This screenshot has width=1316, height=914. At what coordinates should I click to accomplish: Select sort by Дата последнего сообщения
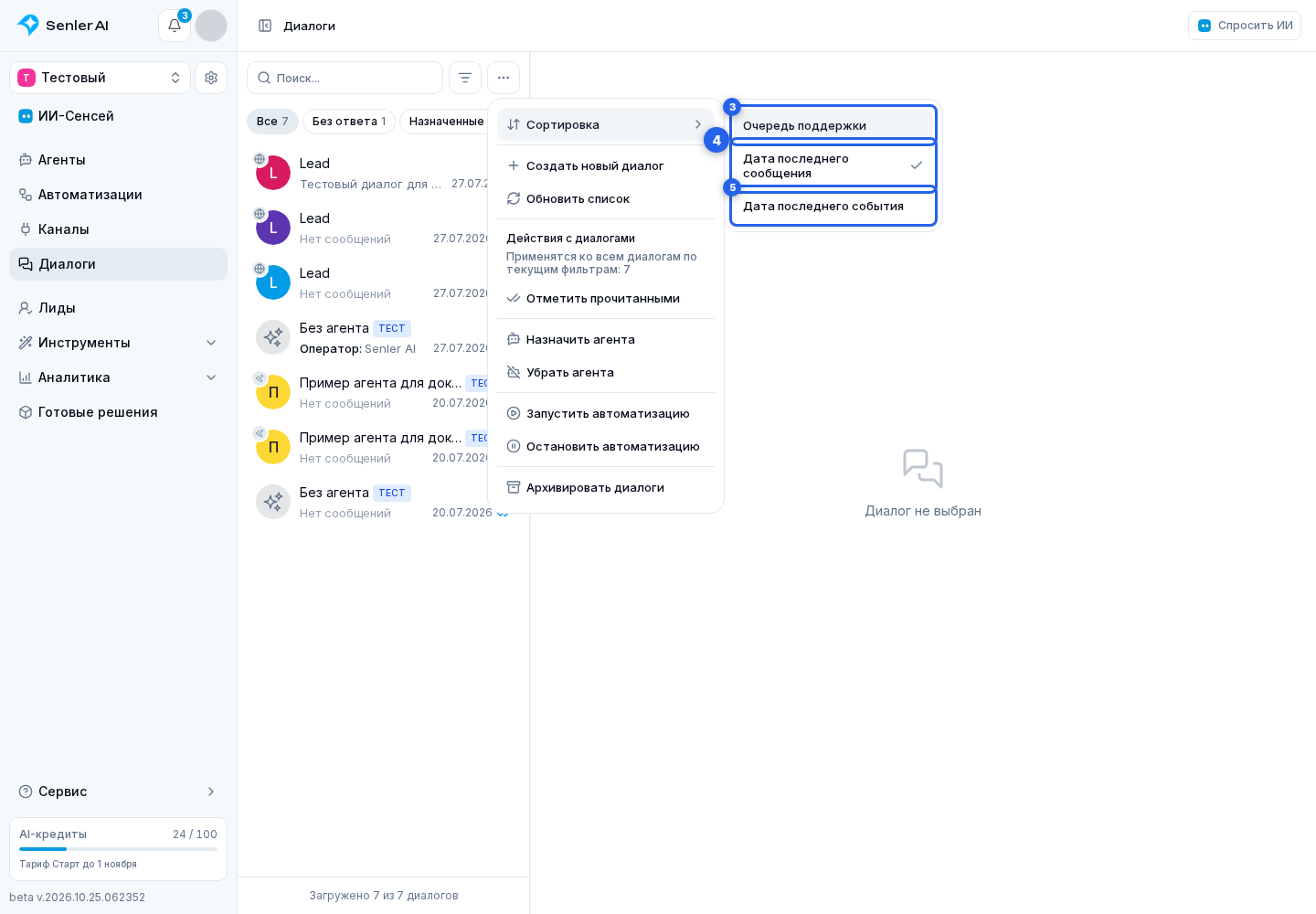pyautogui.click(x=833, y=165)
